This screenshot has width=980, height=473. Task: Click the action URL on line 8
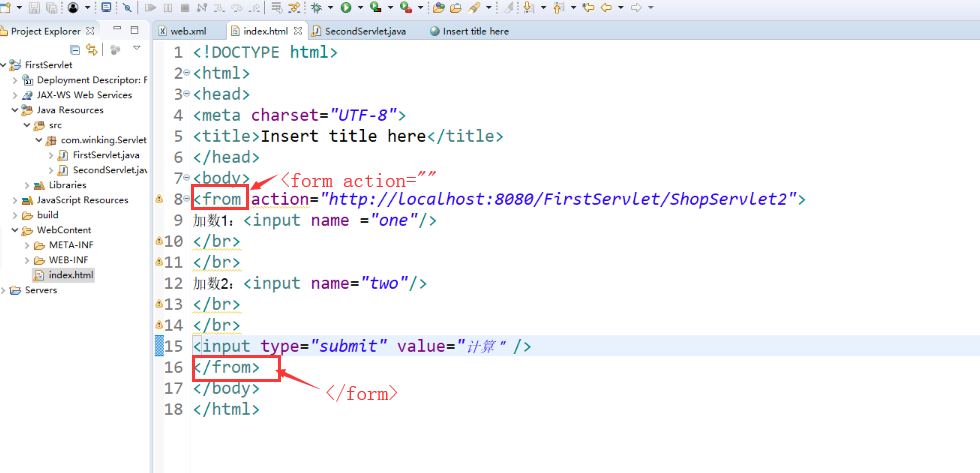[559, 199]
